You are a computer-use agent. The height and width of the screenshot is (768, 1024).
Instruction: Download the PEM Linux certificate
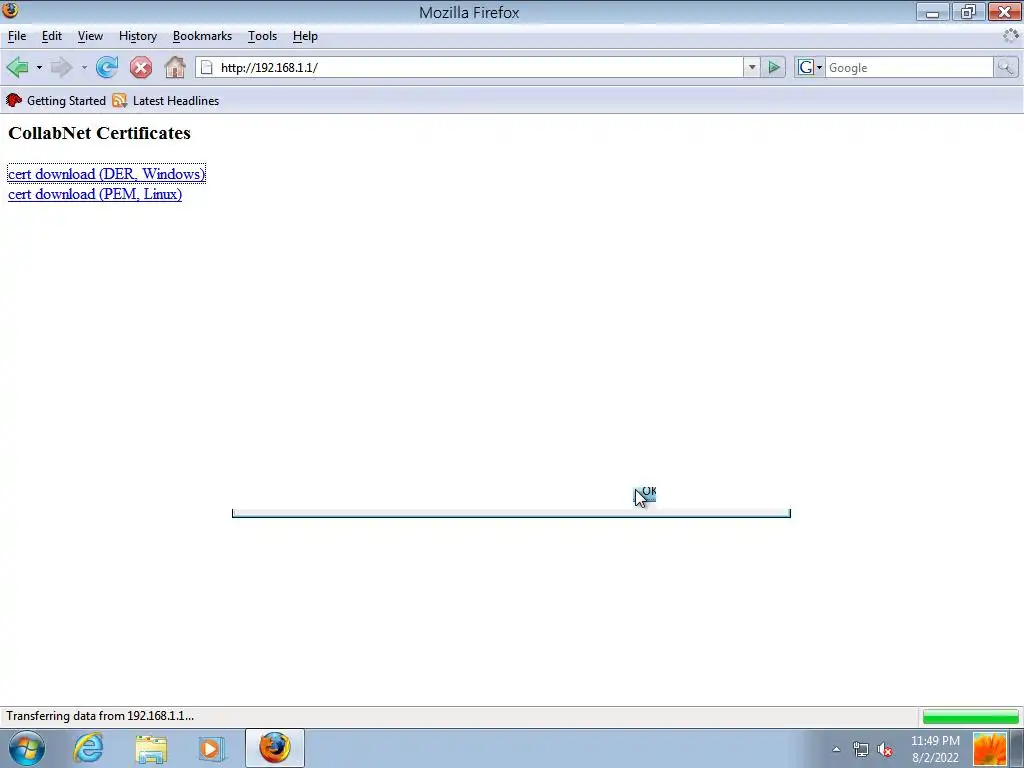pyautogui.click(x=95, y=194)
